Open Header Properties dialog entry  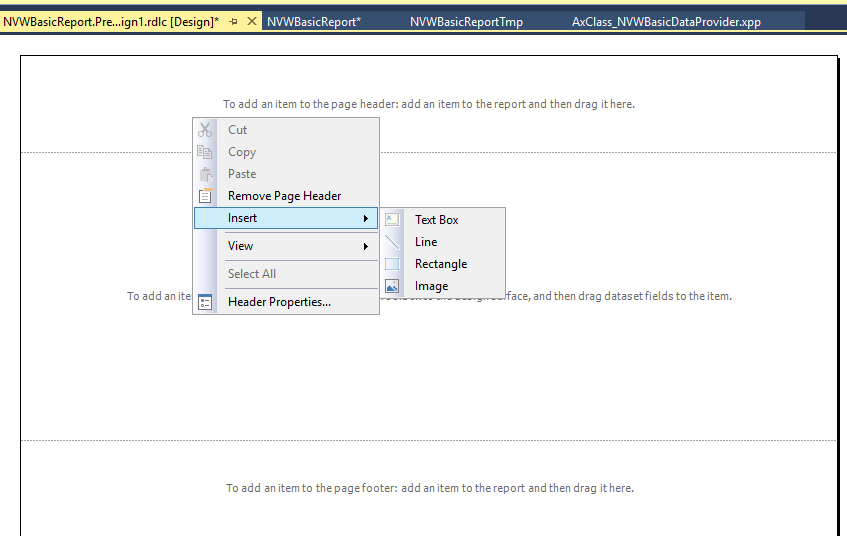(x=286, y=302)
